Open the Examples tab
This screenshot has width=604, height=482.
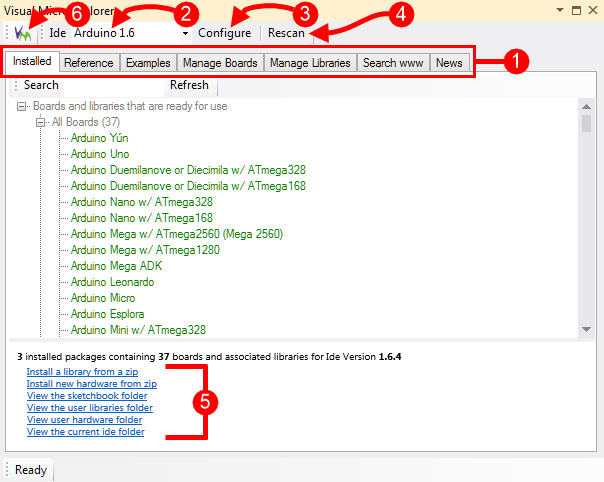click(x=147, y=63)
